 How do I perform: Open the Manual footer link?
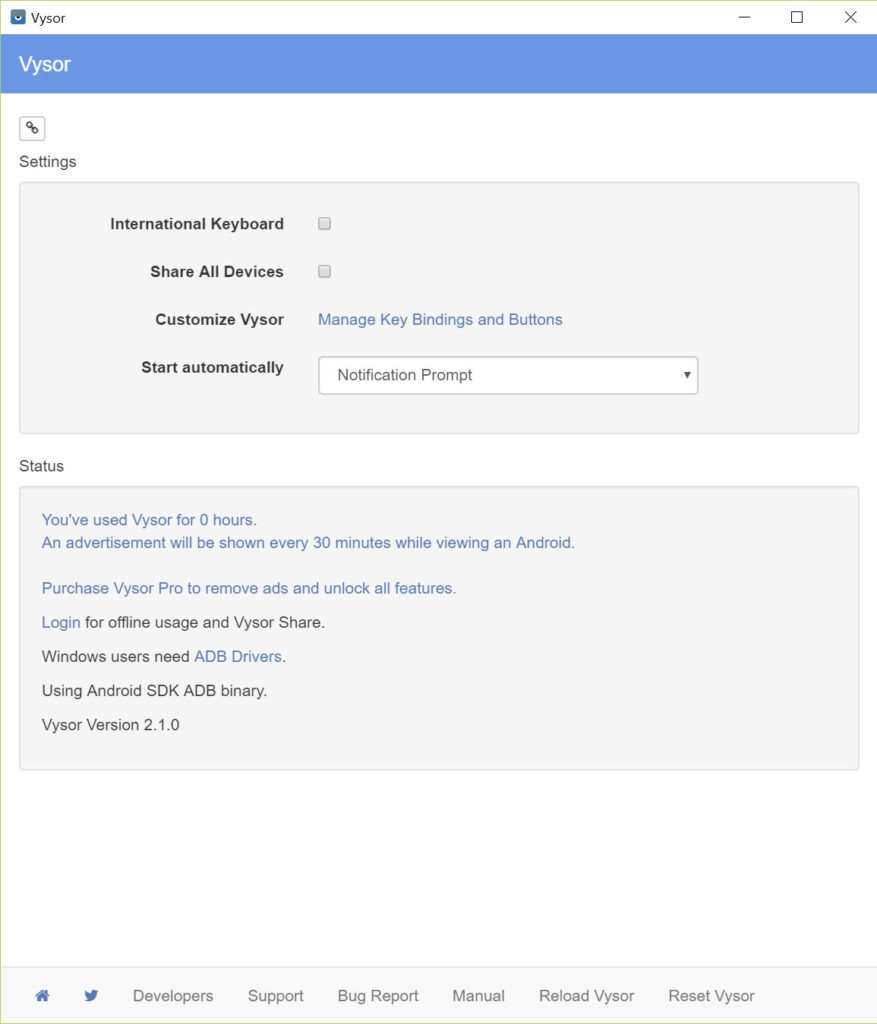pyautogui.click(x=479, y=996)
